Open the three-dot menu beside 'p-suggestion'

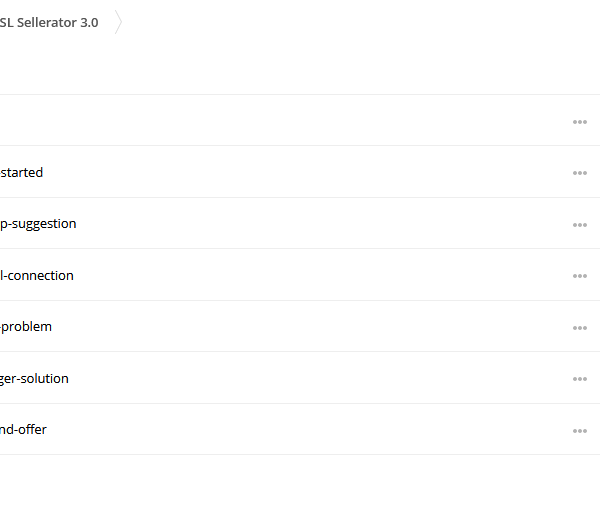coord(580,225)
